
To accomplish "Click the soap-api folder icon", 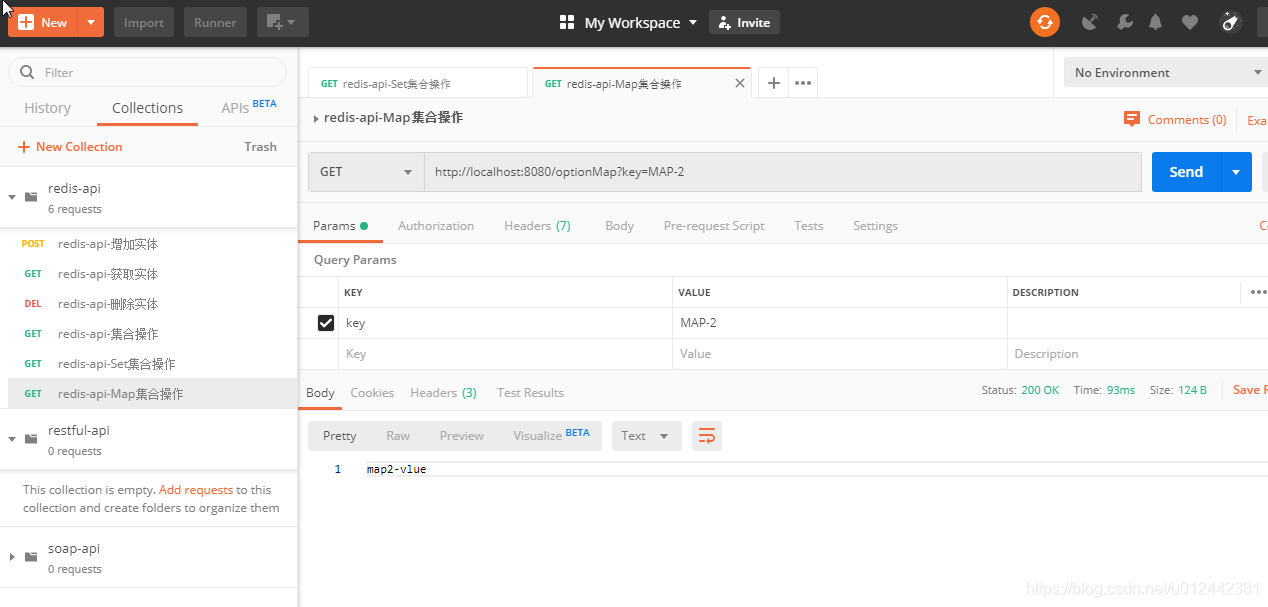I will coord(31,556).
